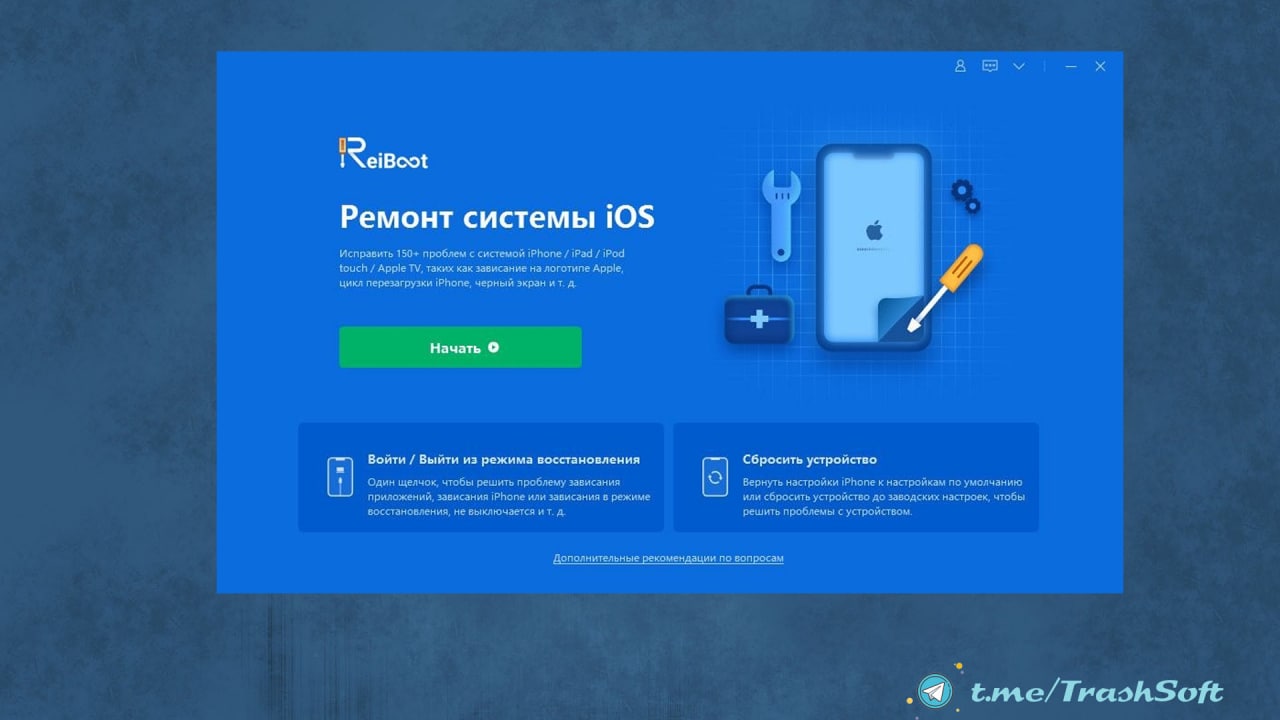Click the description text starting with Исправить 150+
Screen dimensions: 1280x720
(482, 268)
